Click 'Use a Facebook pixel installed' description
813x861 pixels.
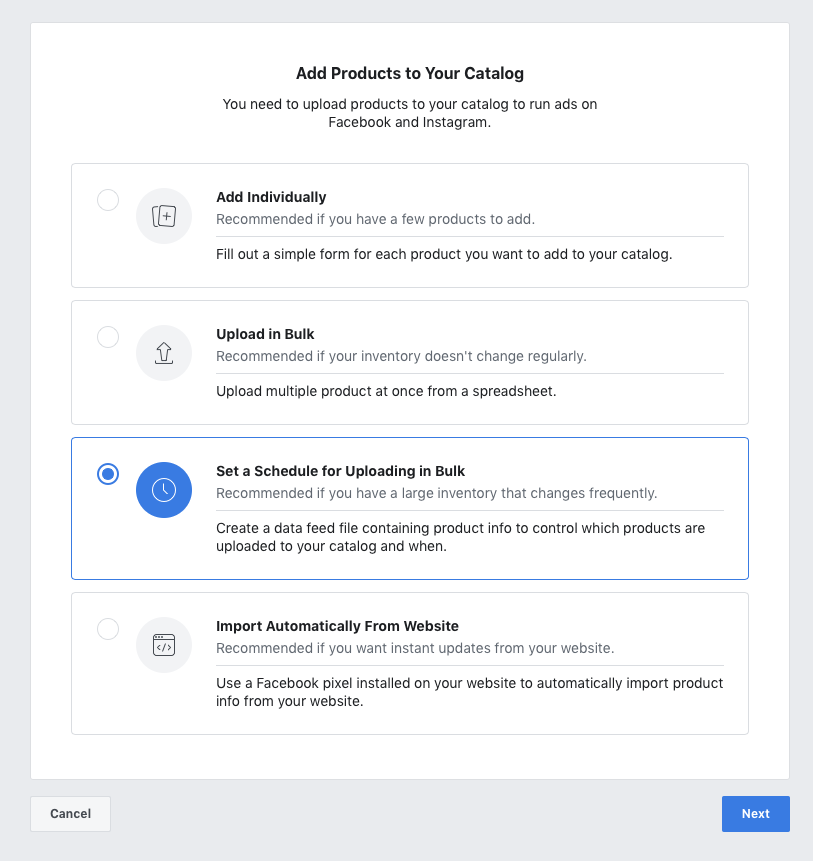click(x=469, y=692)
